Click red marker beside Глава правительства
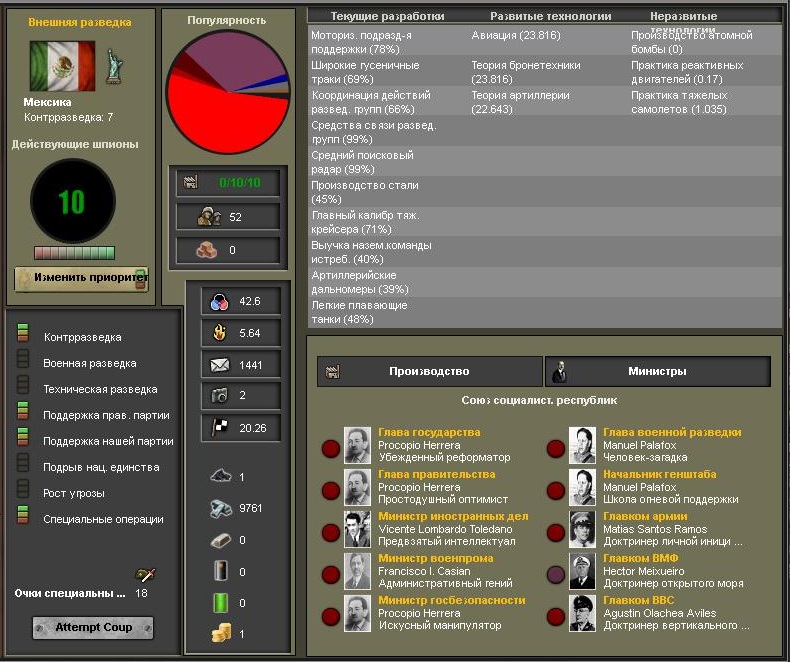The height and width of the screenshot is (662, 790). pos(331,490)
